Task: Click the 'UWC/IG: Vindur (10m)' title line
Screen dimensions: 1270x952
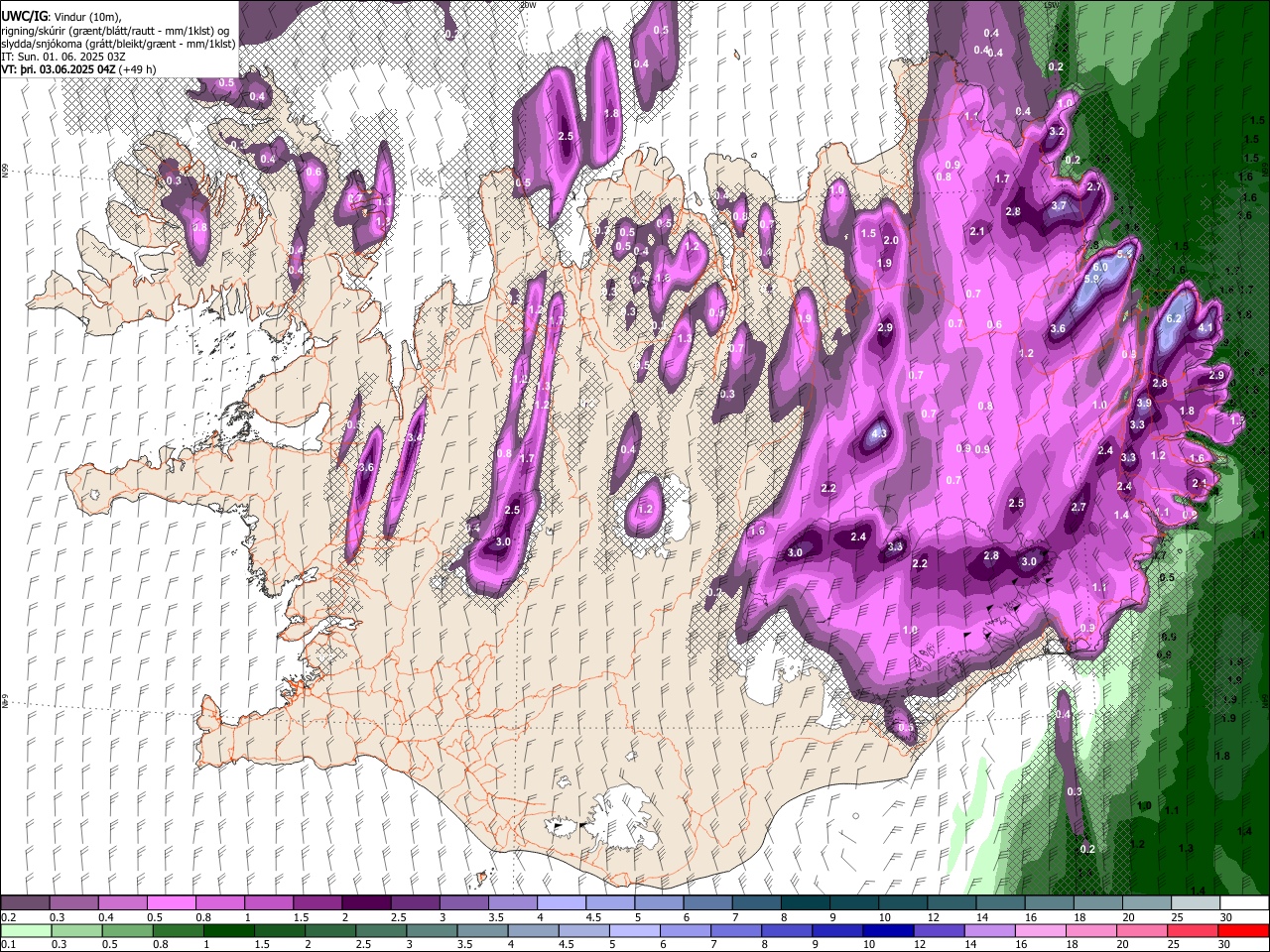Action: coord(62,17)
